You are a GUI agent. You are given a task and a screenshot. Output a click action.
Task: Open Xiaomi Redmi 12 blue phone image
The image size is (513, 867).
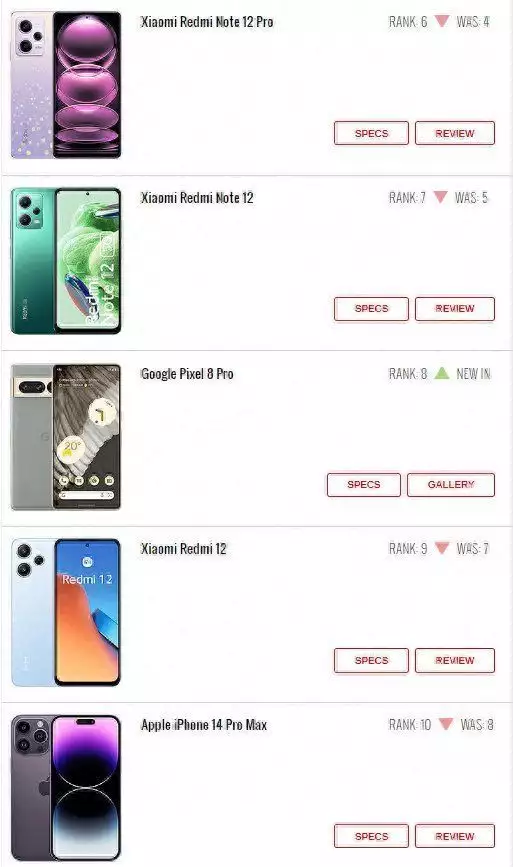pyautogui.click(x=66, y=612)
